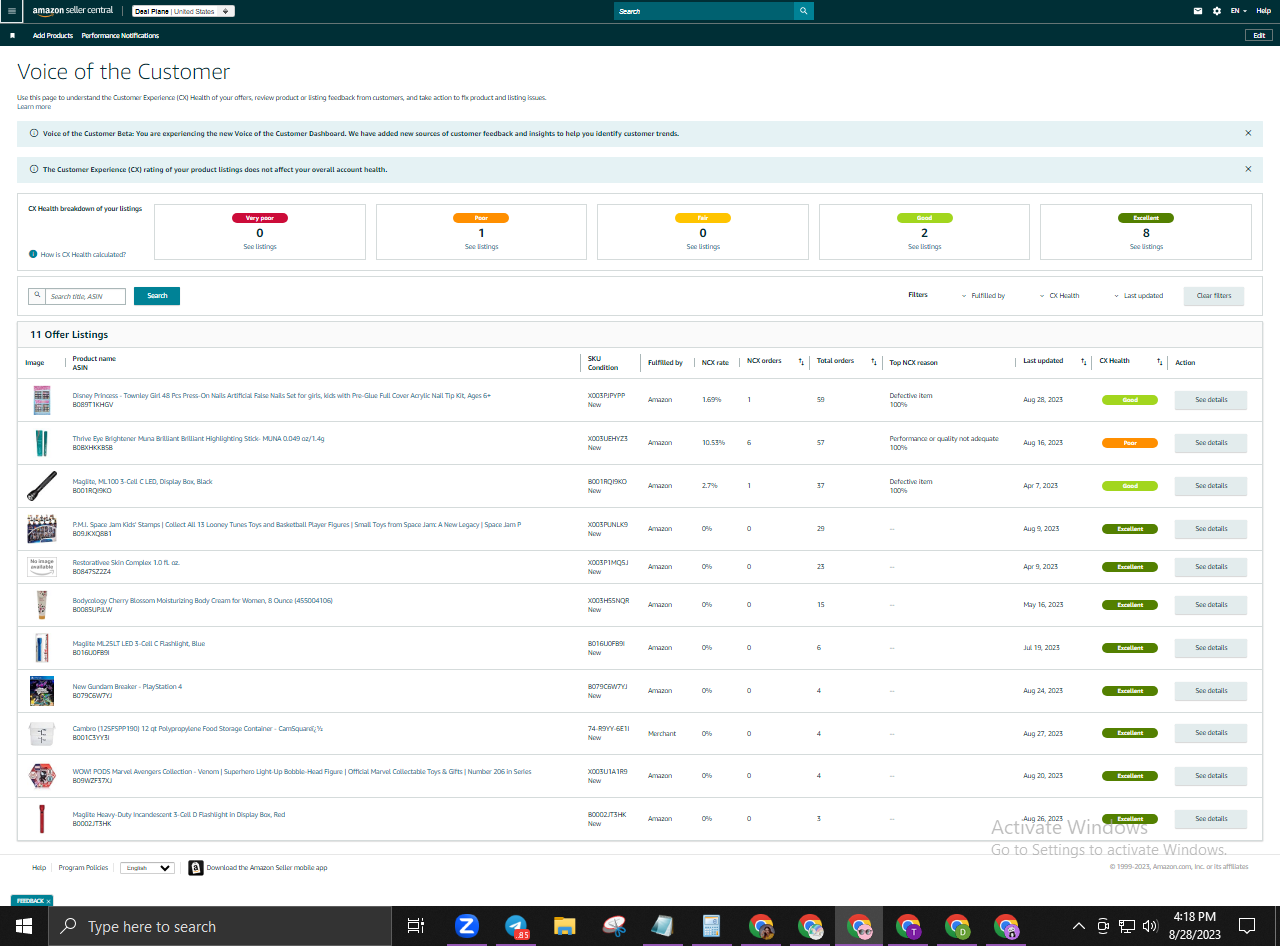This screenshot has height=946, width=1280.
Task: Open the EN language dropdown
Action: (x=1237, y=11)
